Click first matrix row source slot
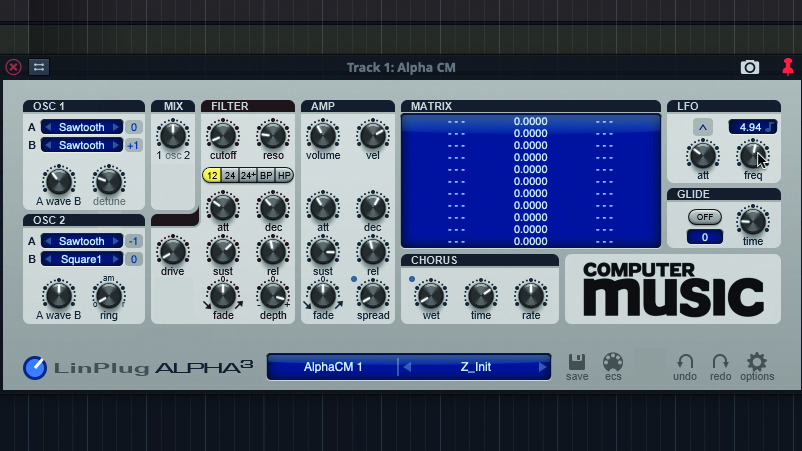Viewport: 802px width, 451px height. click(456, 122)
